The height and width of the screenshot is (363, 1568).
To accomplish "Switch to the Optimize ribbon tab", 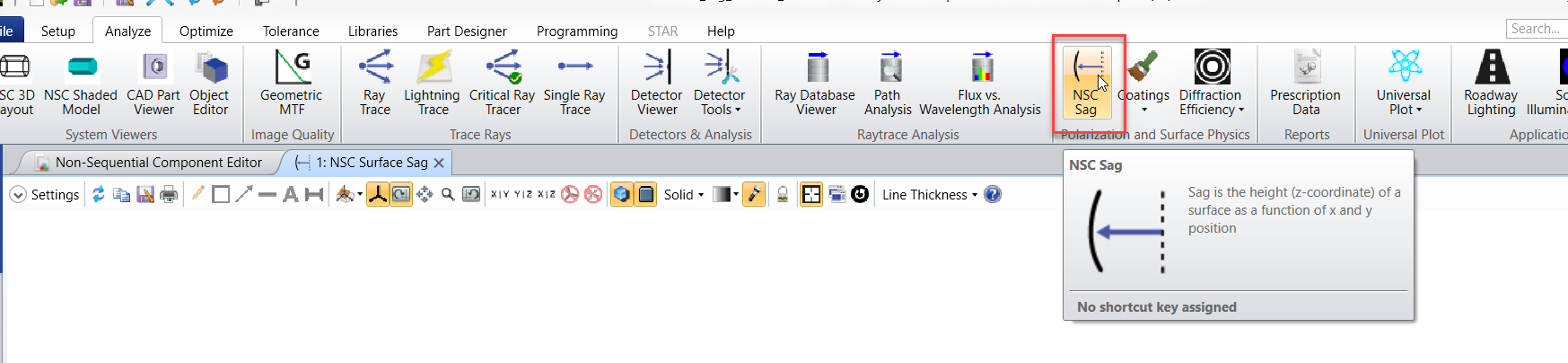I will point(206,31).
